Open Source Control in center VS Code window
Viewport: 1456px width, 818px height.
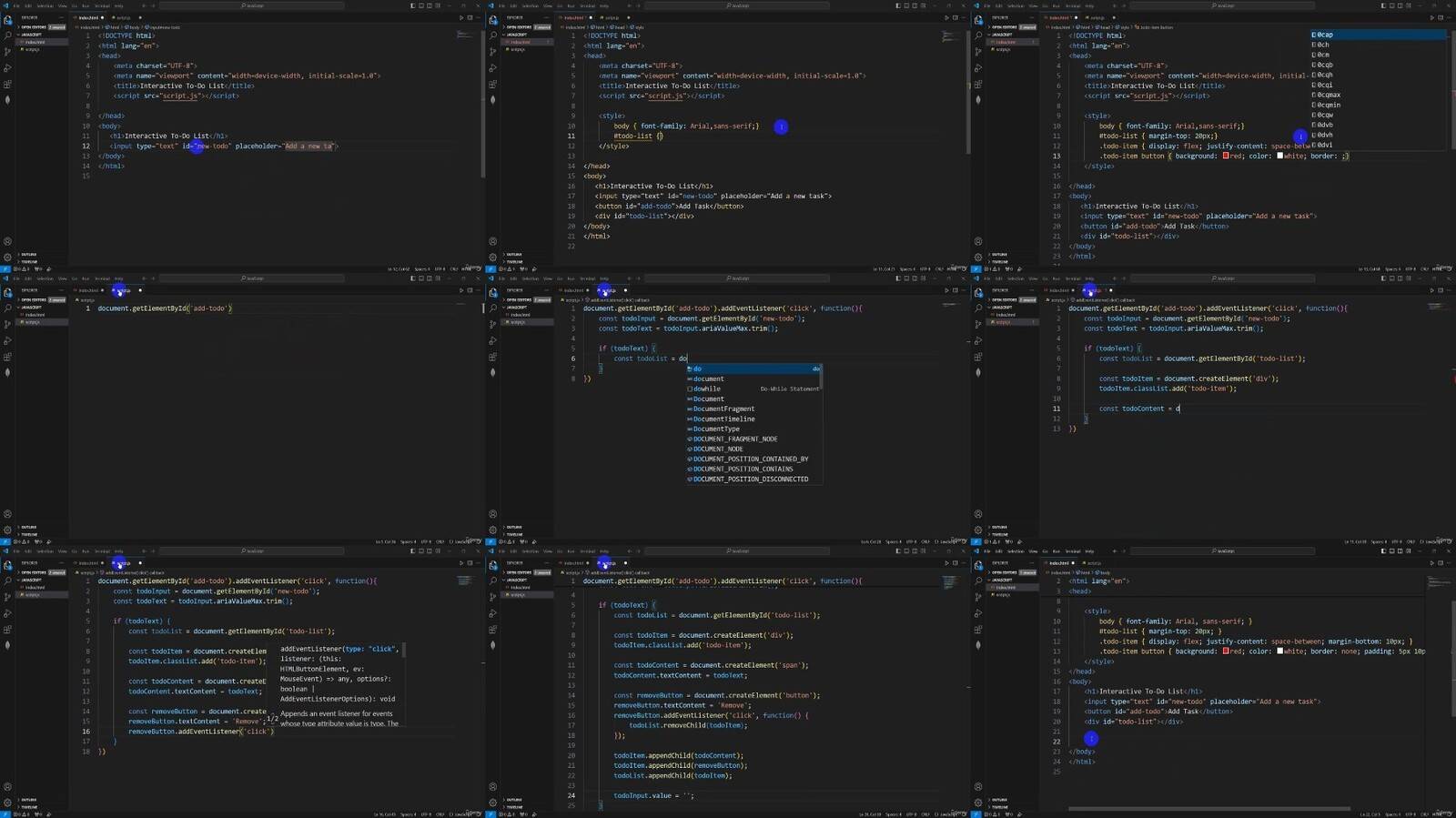[x=492, y=325]
